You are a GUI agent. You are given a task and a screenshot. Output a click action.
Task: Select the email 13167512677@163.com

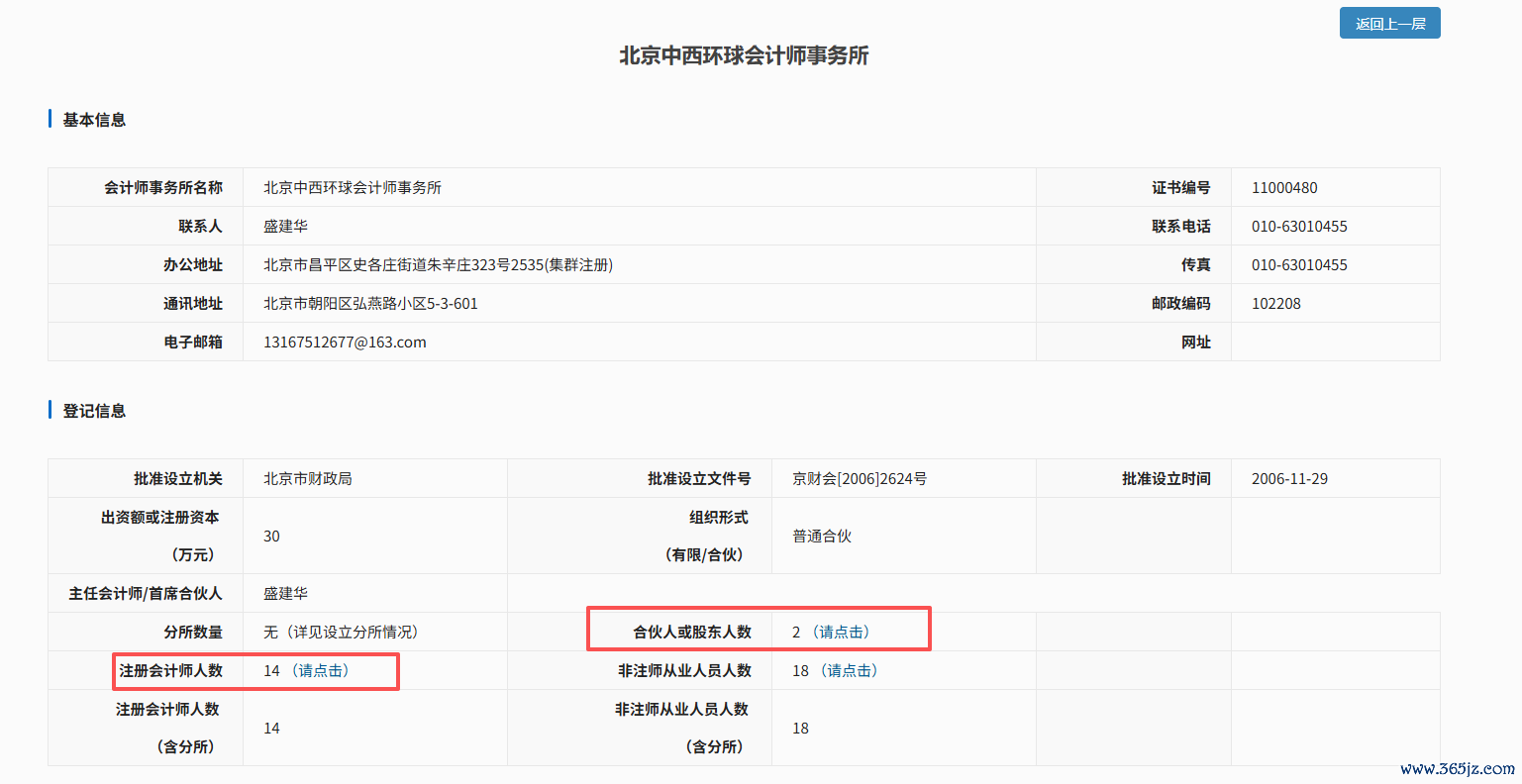coord(345,342)
